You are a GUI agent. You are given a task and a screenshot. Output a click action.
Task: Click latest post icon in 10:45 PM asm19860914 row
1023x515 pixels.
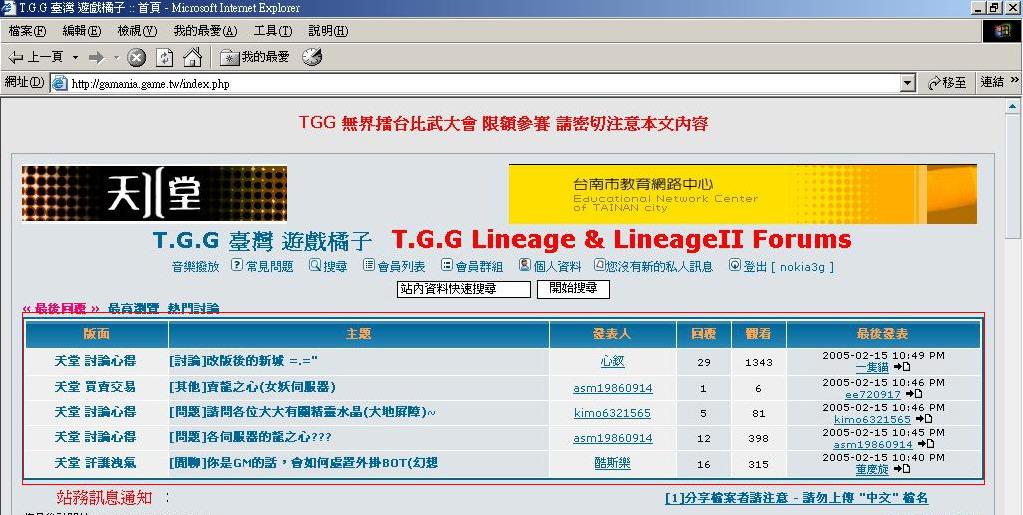click(924, 444)
